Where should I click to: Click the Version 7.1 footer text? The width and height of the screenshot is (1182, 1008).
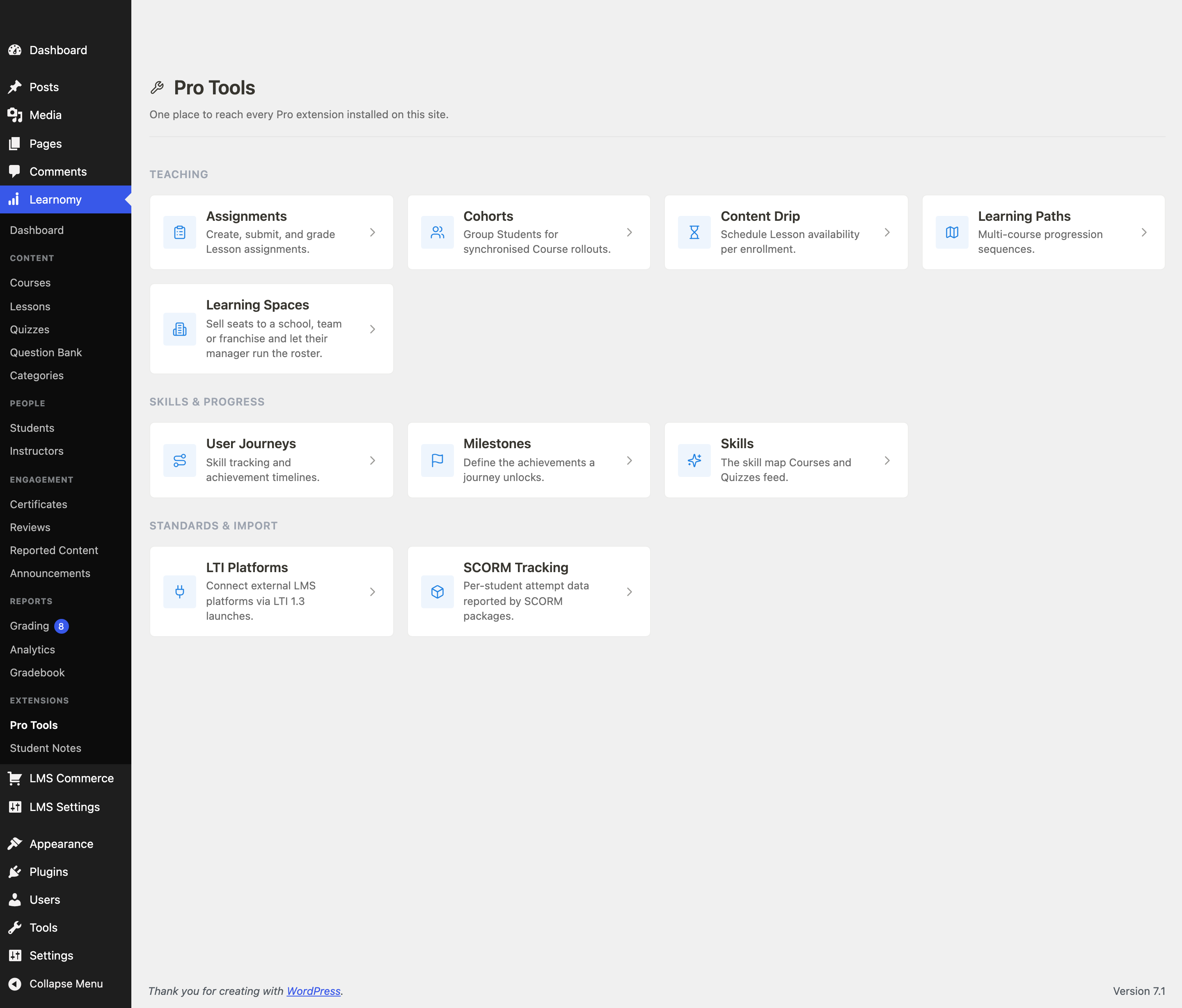(x=1138, y=991)
